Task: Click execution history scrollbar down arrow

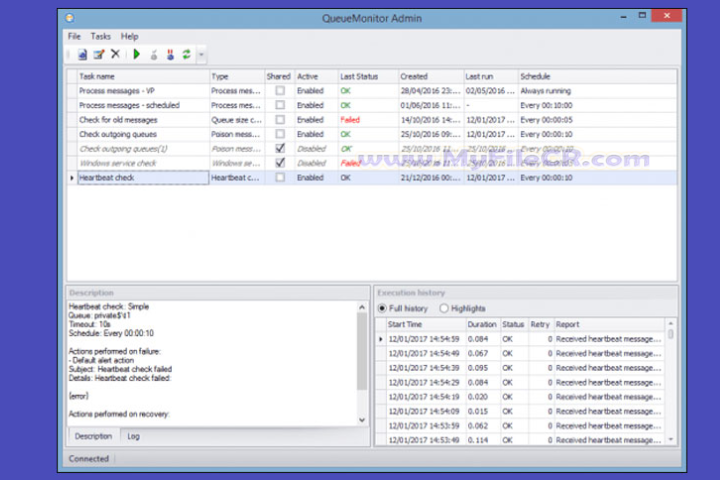Action: pos(670,440)
